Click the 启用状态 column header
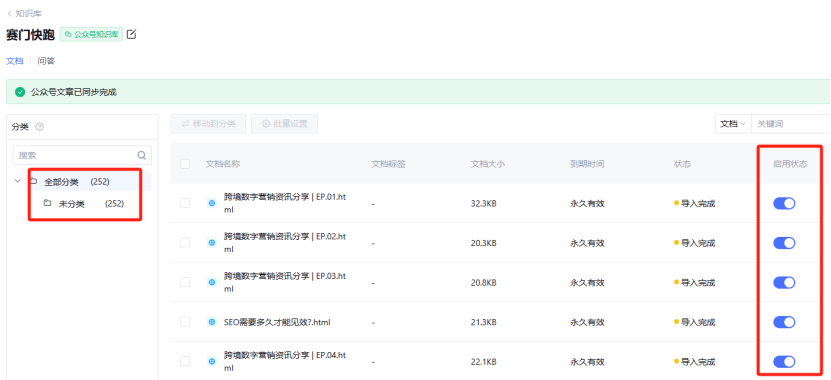 [x=790, y=164]
